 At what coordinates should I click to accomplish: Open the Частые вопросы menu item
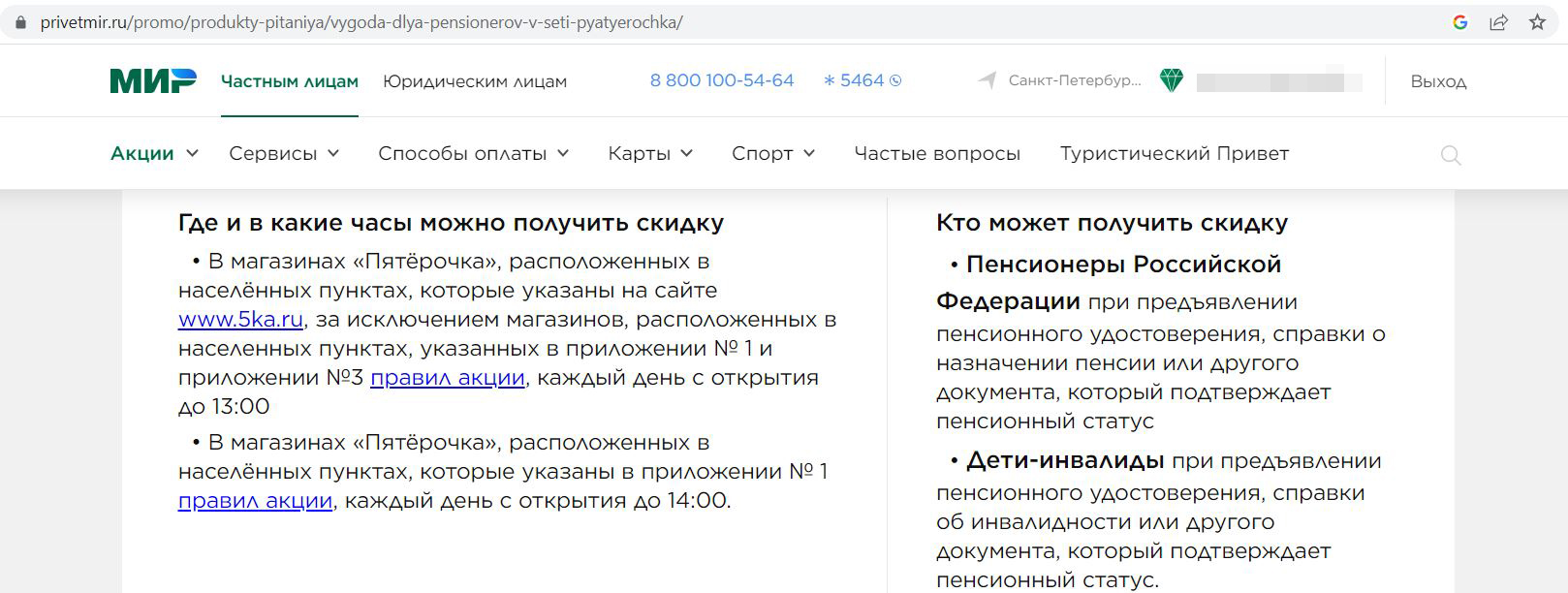937,153
